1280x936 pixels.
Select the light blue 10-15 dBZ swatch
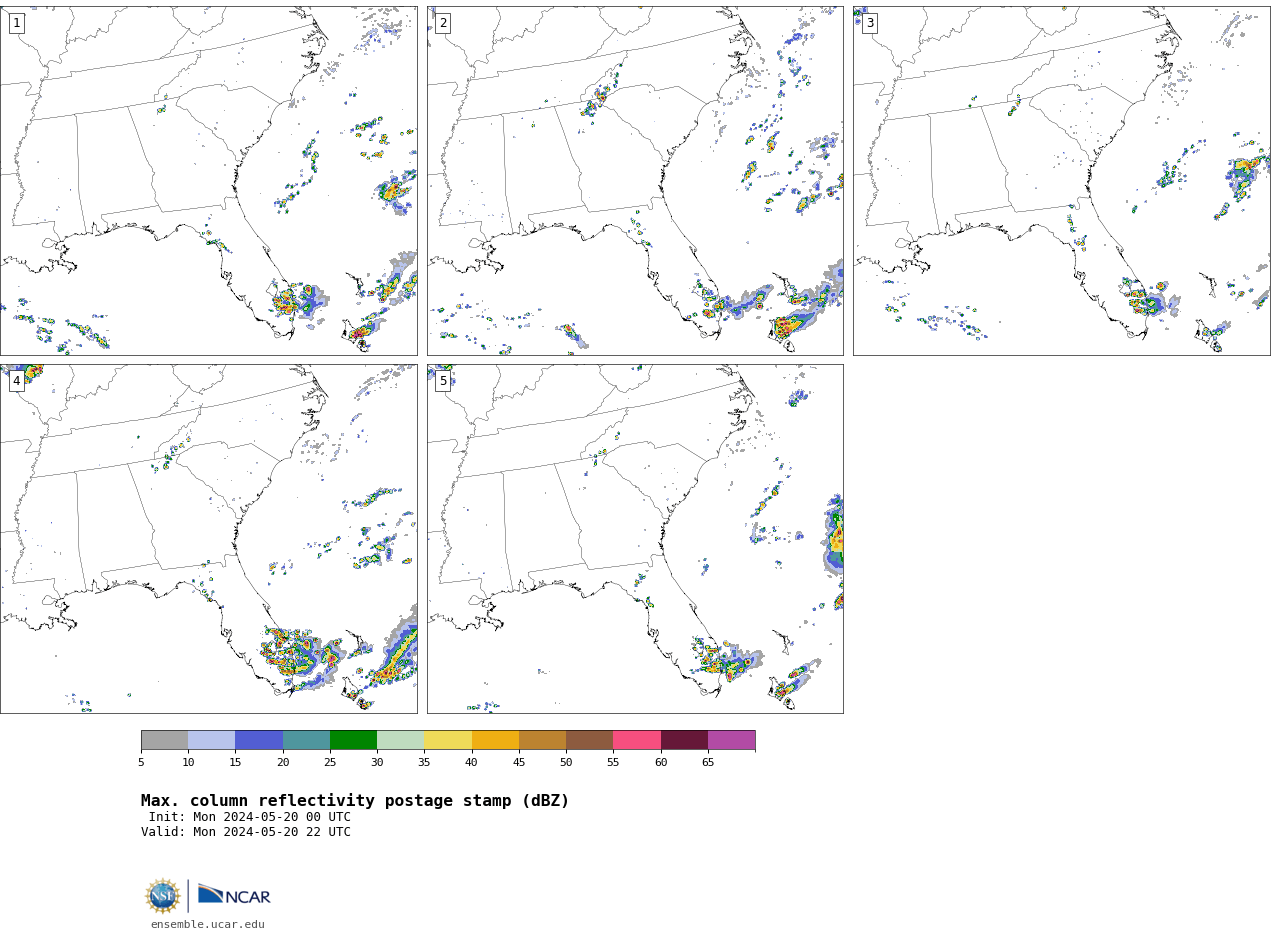[212, 740]
